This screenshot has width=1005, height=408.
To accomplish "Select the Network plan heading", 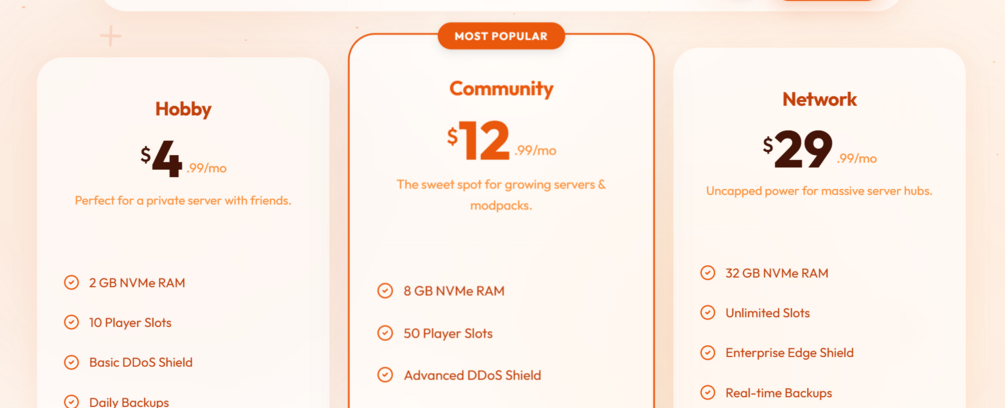I will (819, 99).
